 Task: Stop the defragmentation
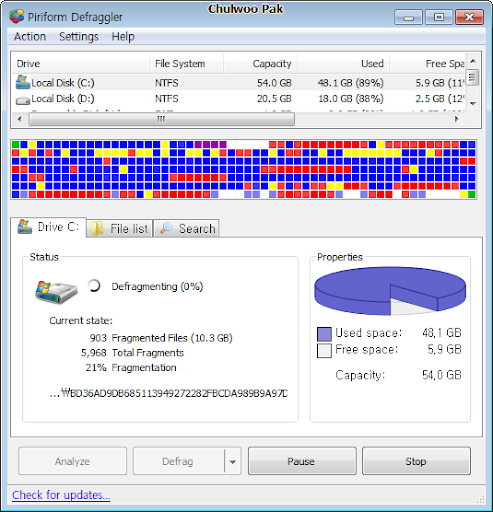[x=416, y=461]
